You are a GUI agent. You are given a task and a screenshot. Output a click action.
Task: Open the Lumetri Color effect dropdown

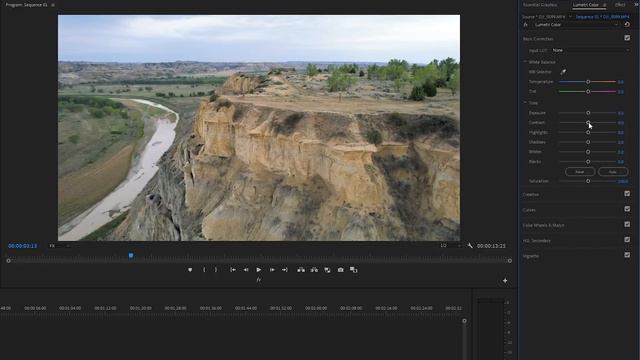(x=576, y=24)
